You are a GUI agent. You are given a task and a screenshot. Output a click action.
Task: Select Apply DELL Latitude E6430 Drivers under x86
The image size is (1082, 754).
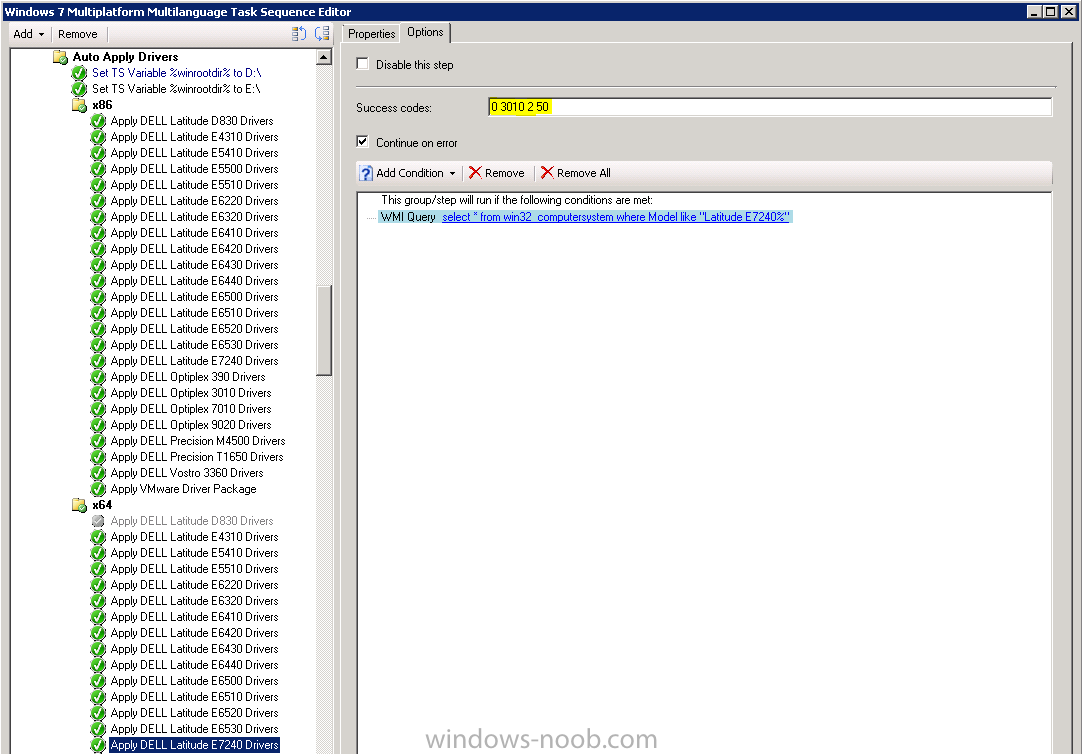coord(195,265)
